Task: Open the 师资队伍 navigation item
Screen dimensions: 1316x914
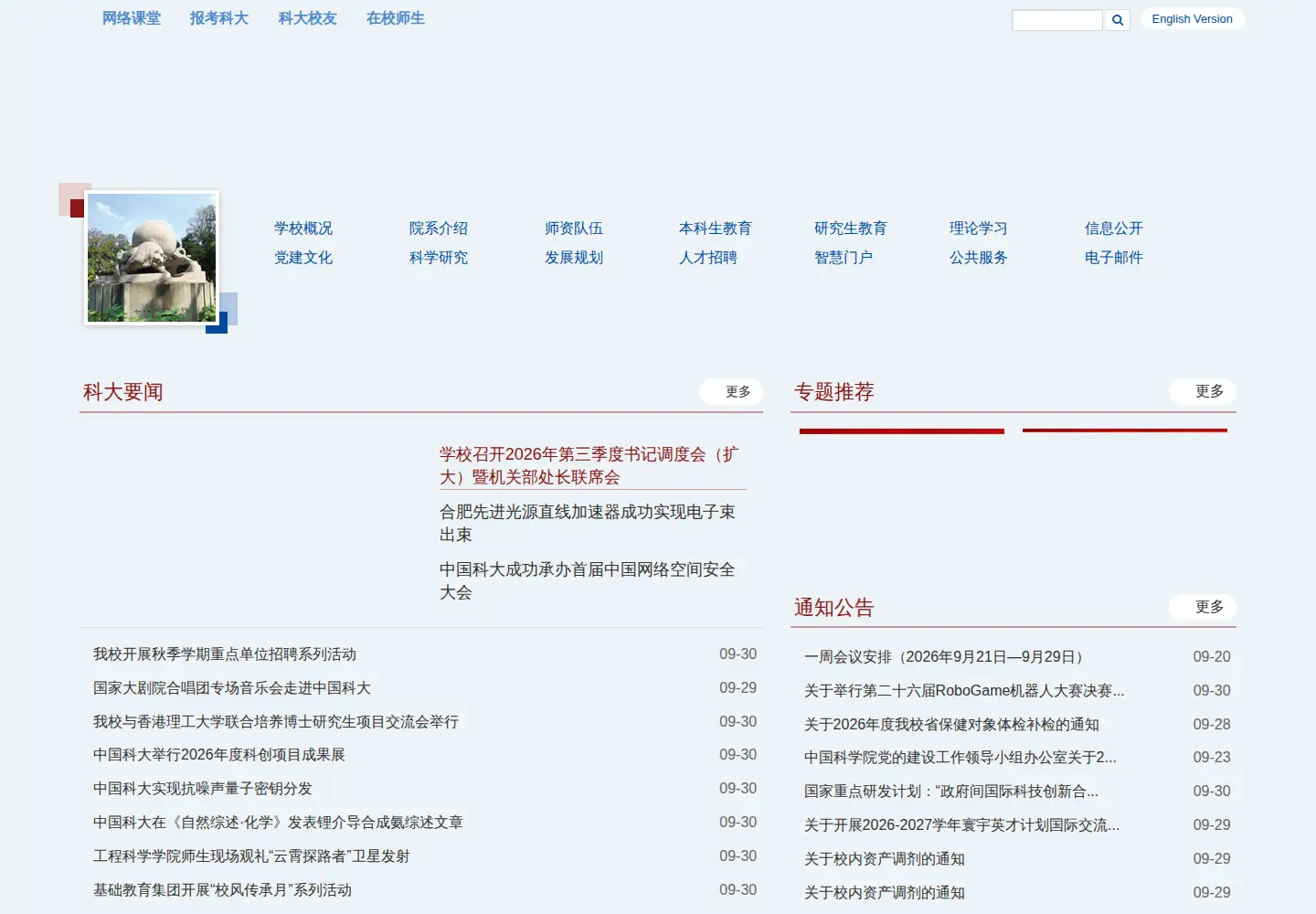Action: point(574,228)
